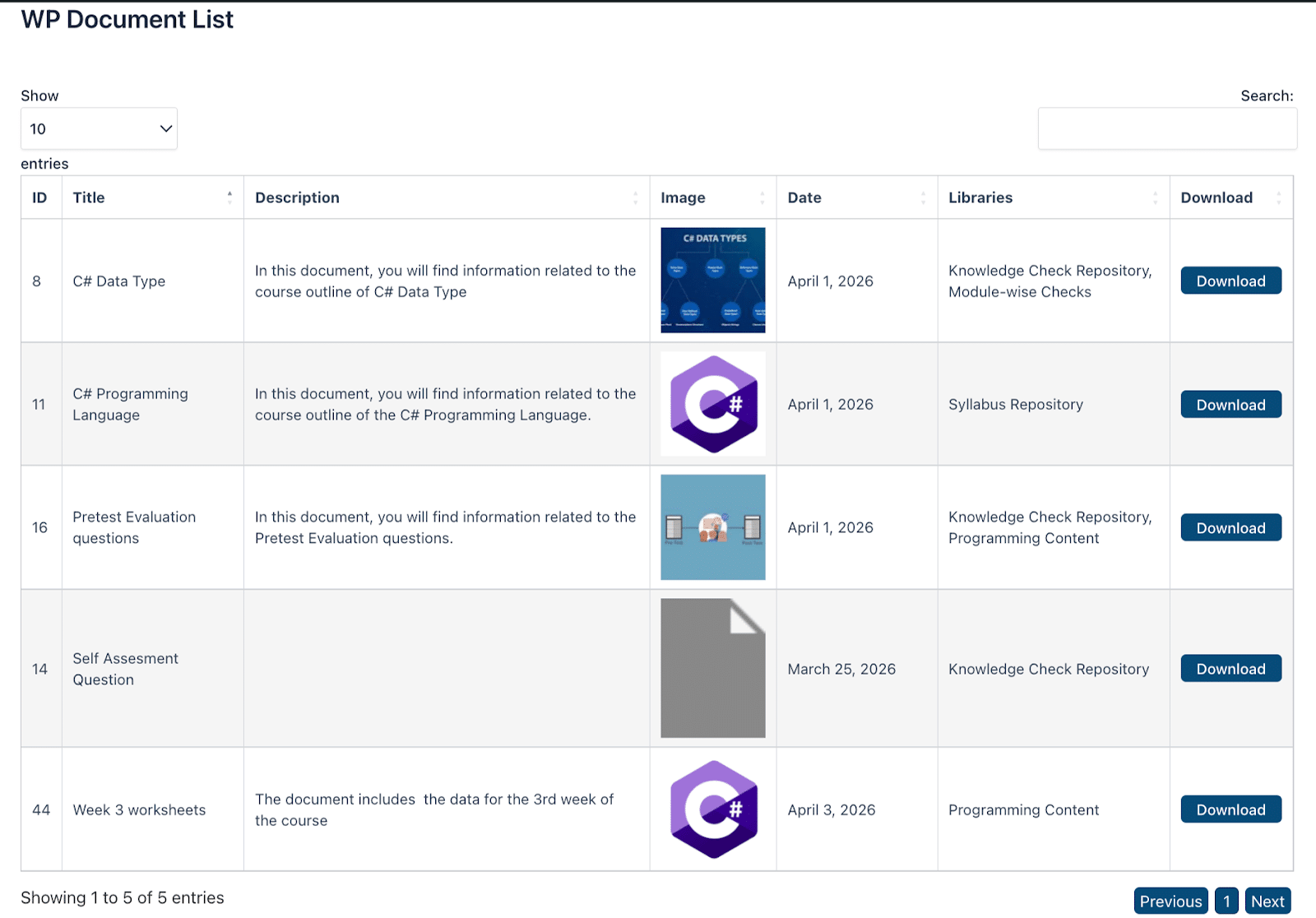This screenshot has height=918, width=1316.
Task: Open the gray placeholder file image in row 14
Action: [x=713, y=668]
